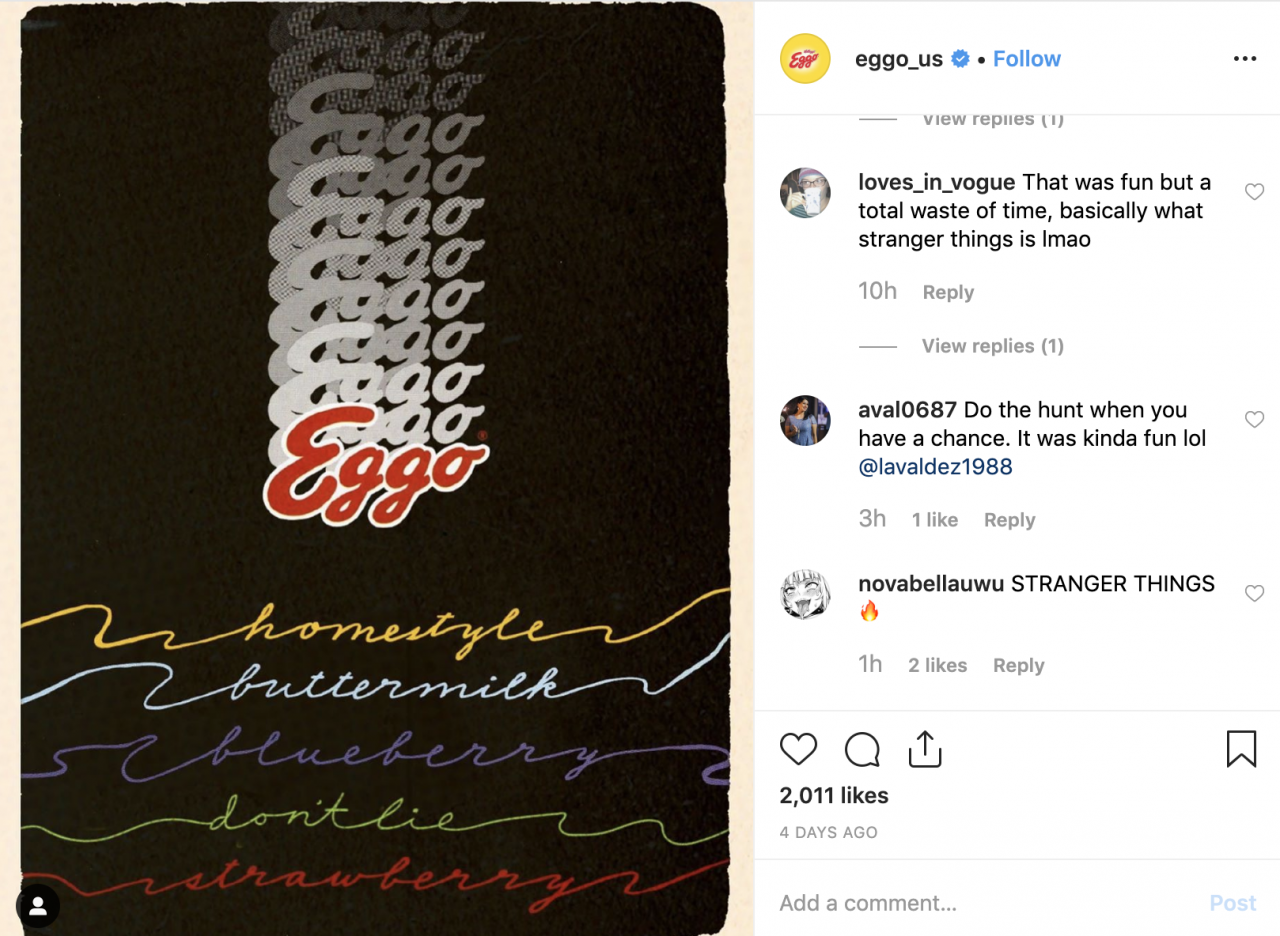The width and height of the screenshot is (1280, 936).
Task: Reply to novabellauwu's comment
Action: coord(1018,666)
